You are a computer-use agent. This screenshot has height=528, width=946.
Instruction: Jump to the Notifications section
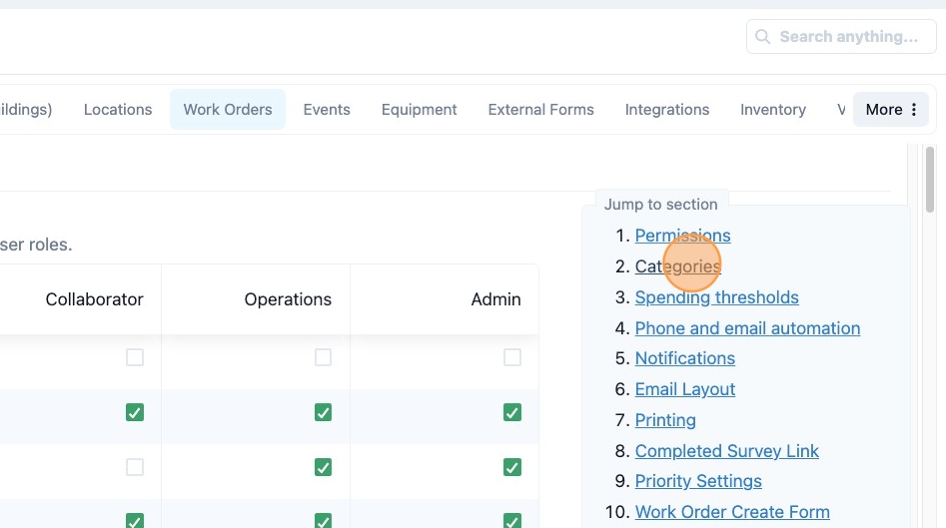685,358
